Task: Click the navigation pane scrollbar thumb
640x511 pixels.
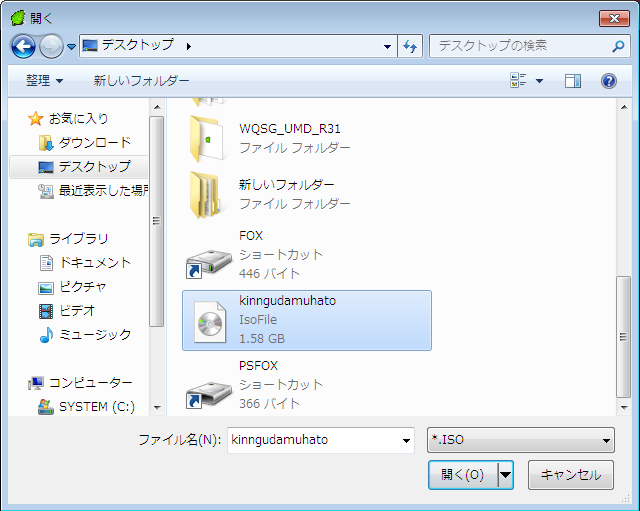Action: click(156, 221)
